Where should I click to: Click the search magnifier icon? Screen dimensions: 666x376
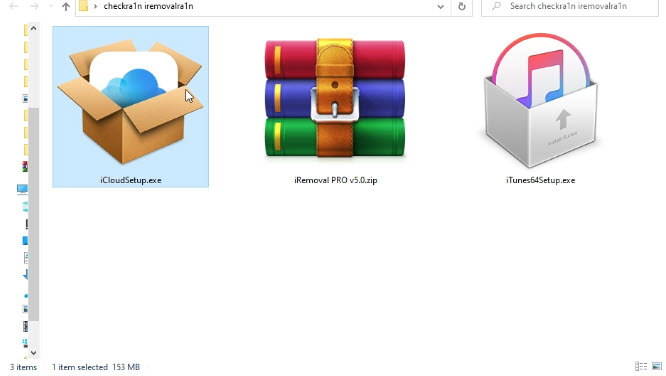(x=496, y=6)
